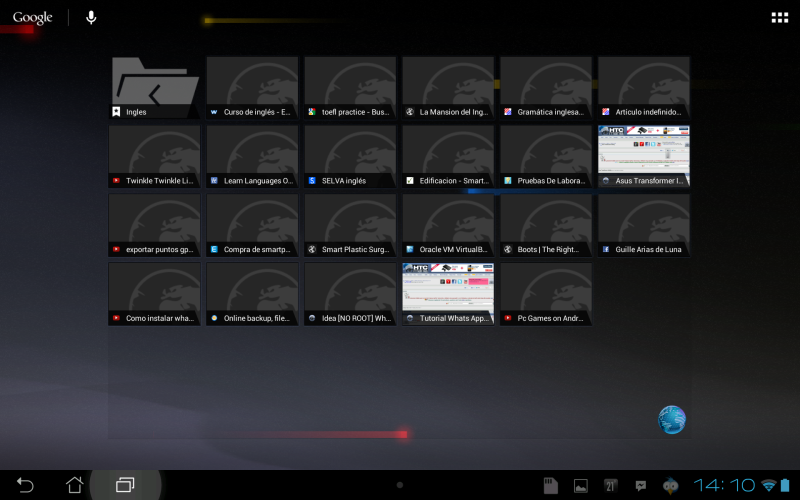
Task: Open the Oracle VM VirtualBox bookmark
Action: point(448,225)
